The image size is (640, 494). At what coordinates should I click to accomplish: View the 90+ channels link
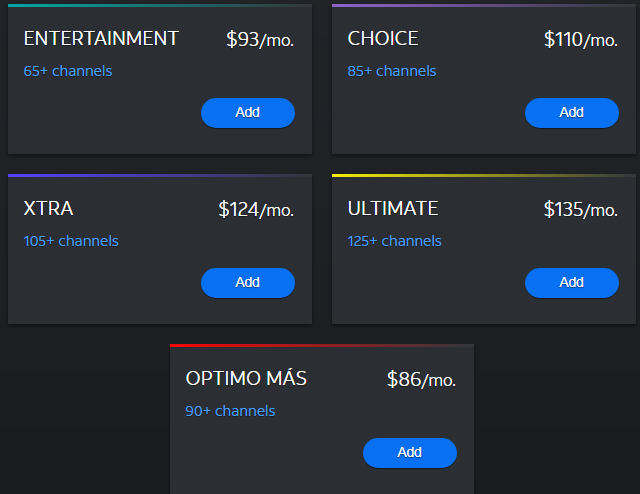230,411
